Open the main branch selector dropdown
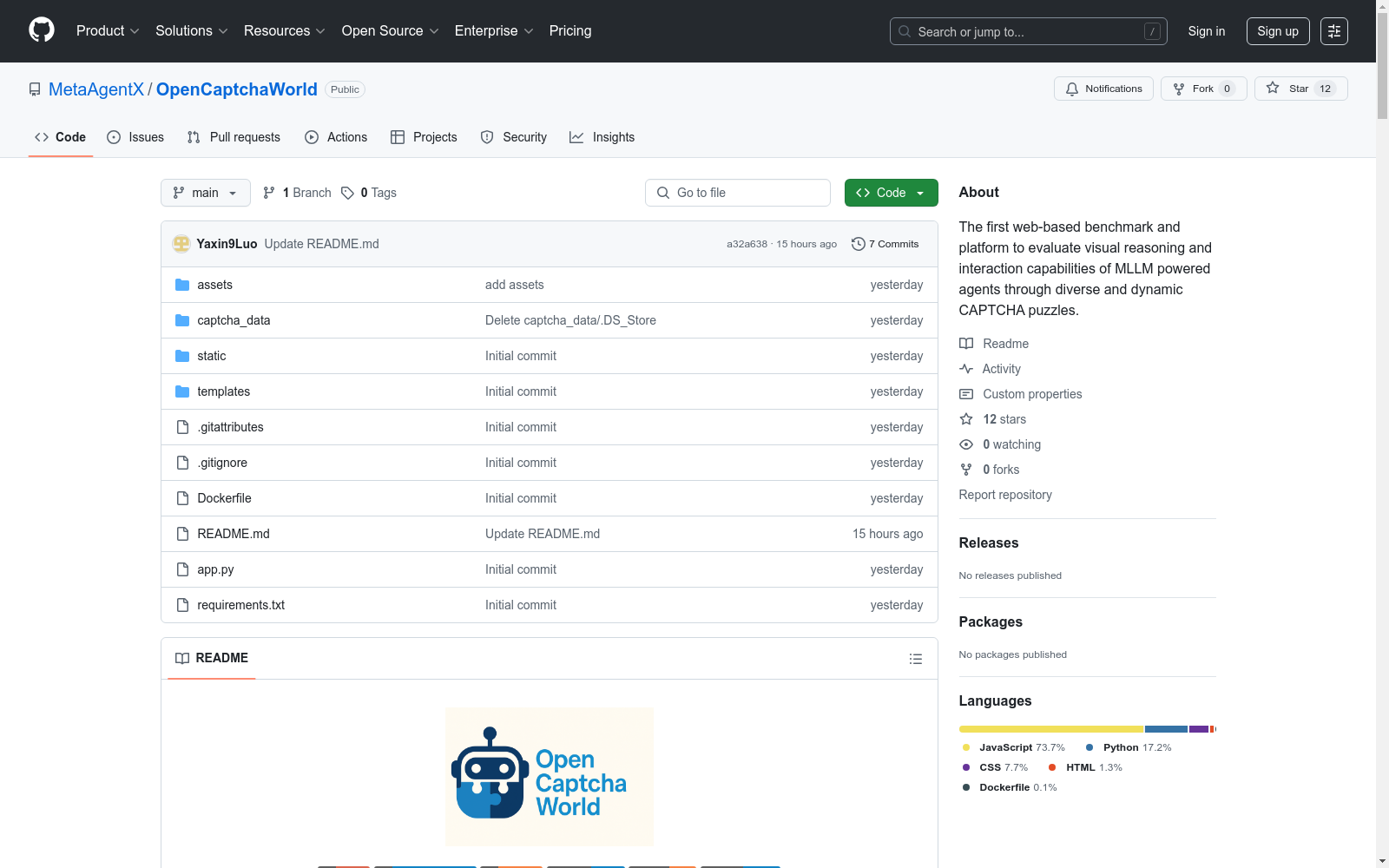 click(206, 193)
